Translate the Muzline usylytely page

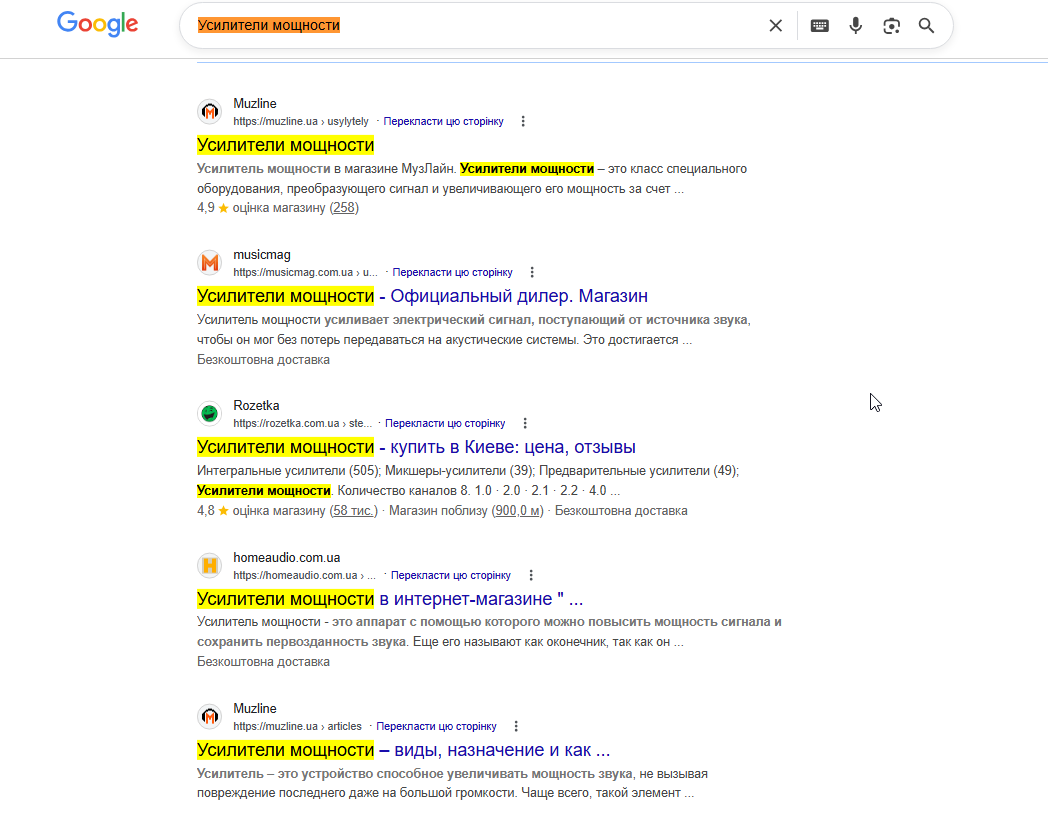coord(443,121)
